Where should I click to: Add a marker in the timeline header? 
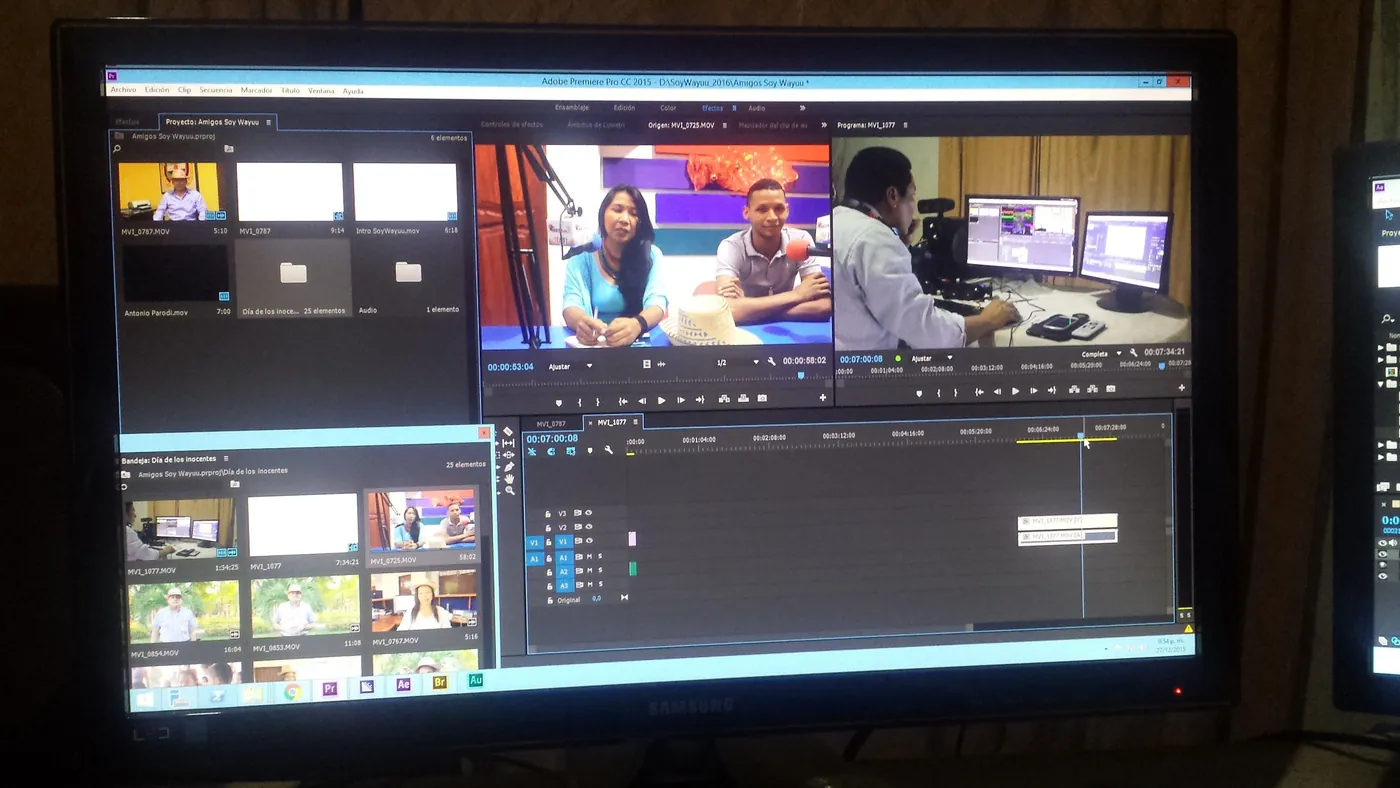point(590,451)
